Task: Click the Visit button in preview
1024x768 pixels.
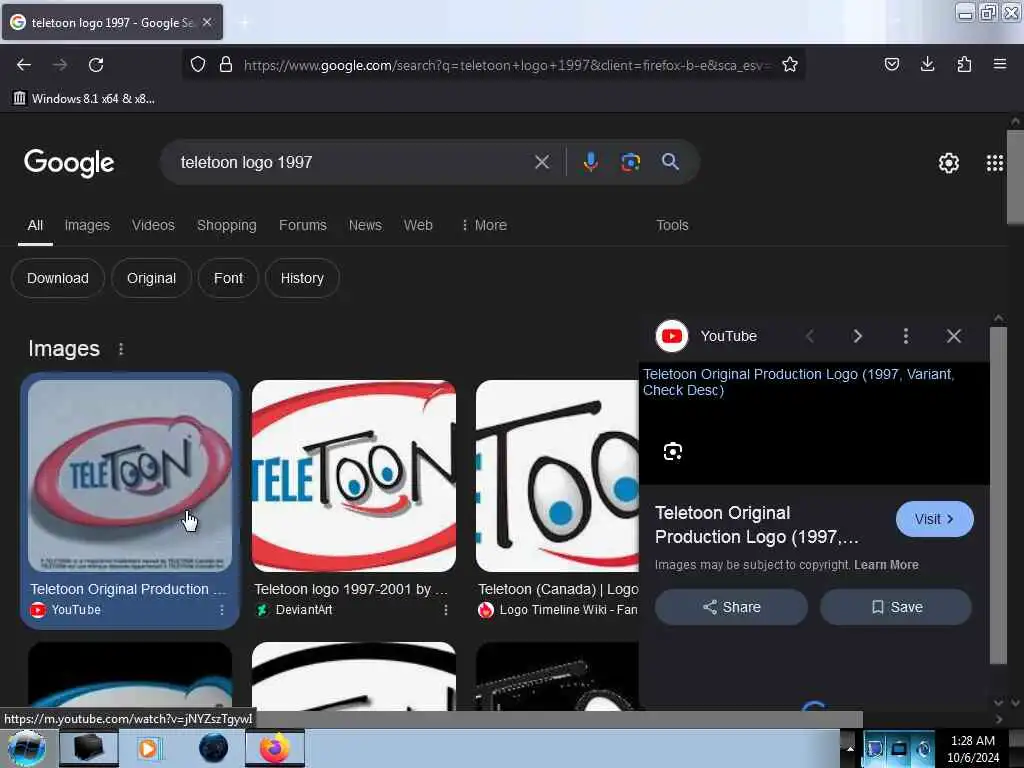Action: (x=934, y=519)
